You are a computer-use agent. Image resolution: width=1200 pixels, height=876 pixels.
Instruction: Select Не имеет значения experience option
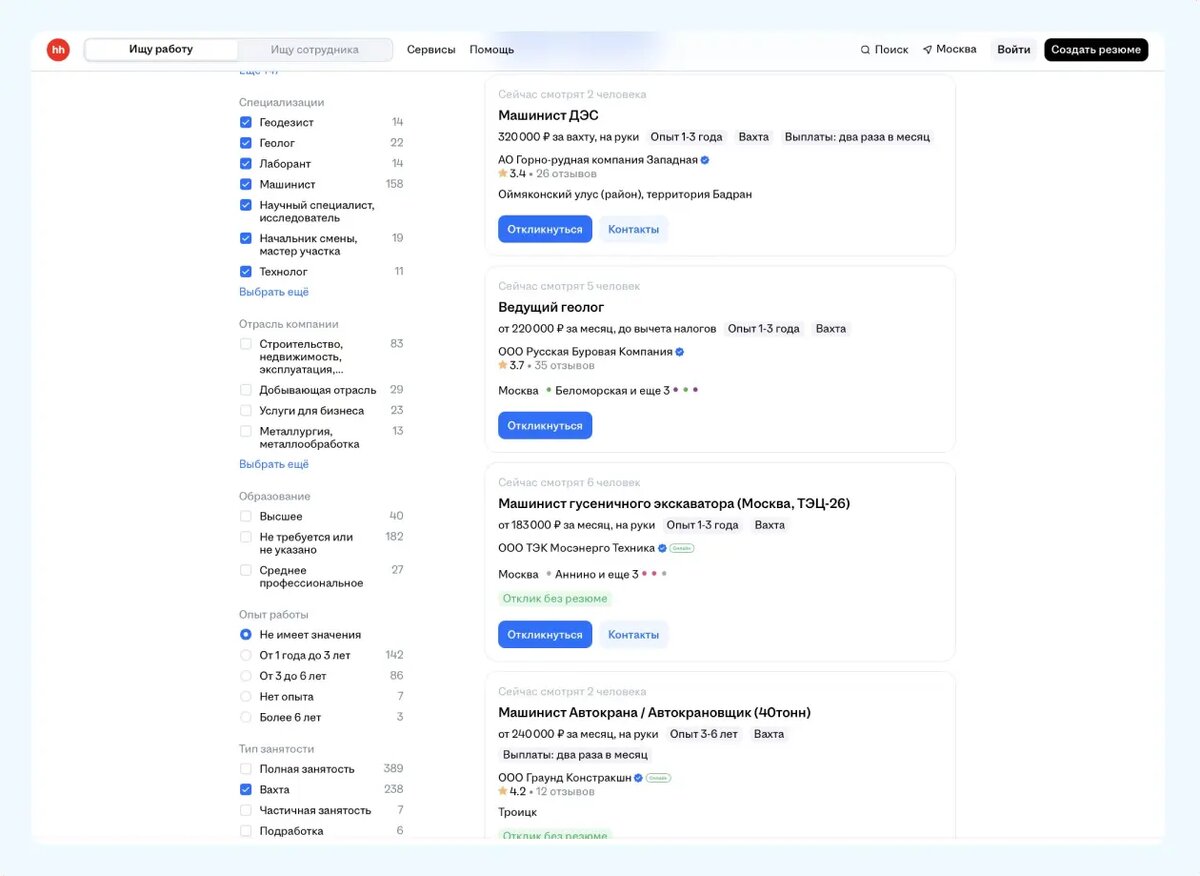246,635
